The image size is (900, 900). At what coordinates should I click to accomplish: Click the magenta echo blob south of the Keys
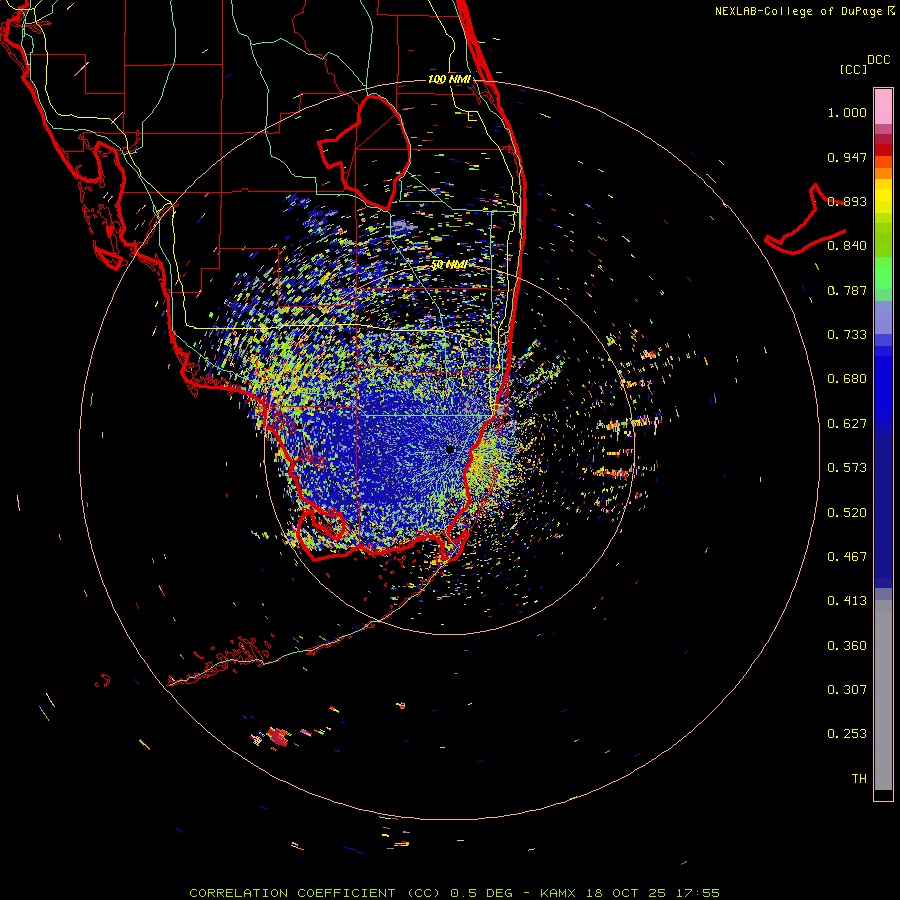tap(278, 736)
